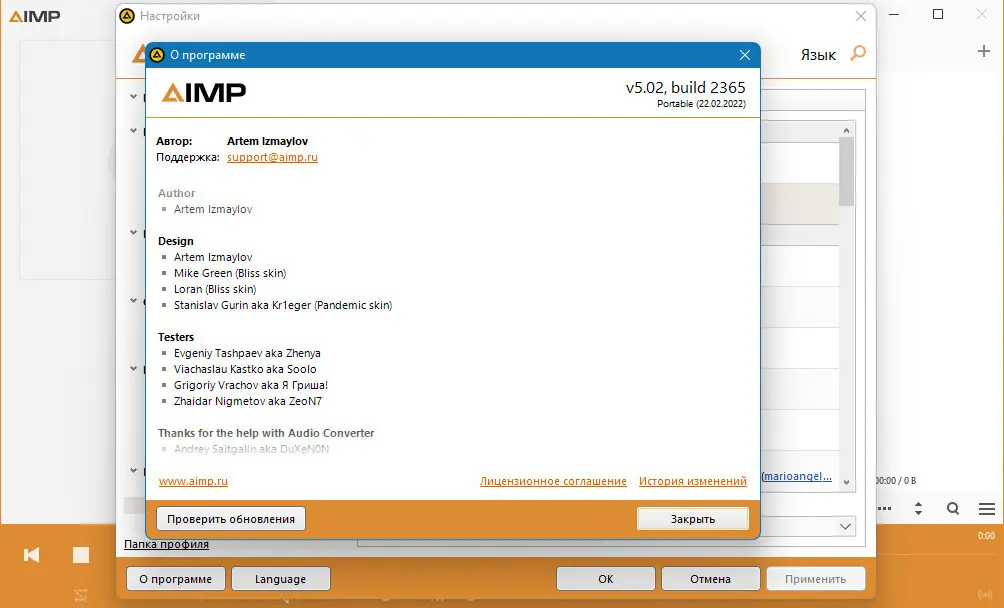
Task: Open playlist search with the magnifier icon
Action: tap(955, 508)
